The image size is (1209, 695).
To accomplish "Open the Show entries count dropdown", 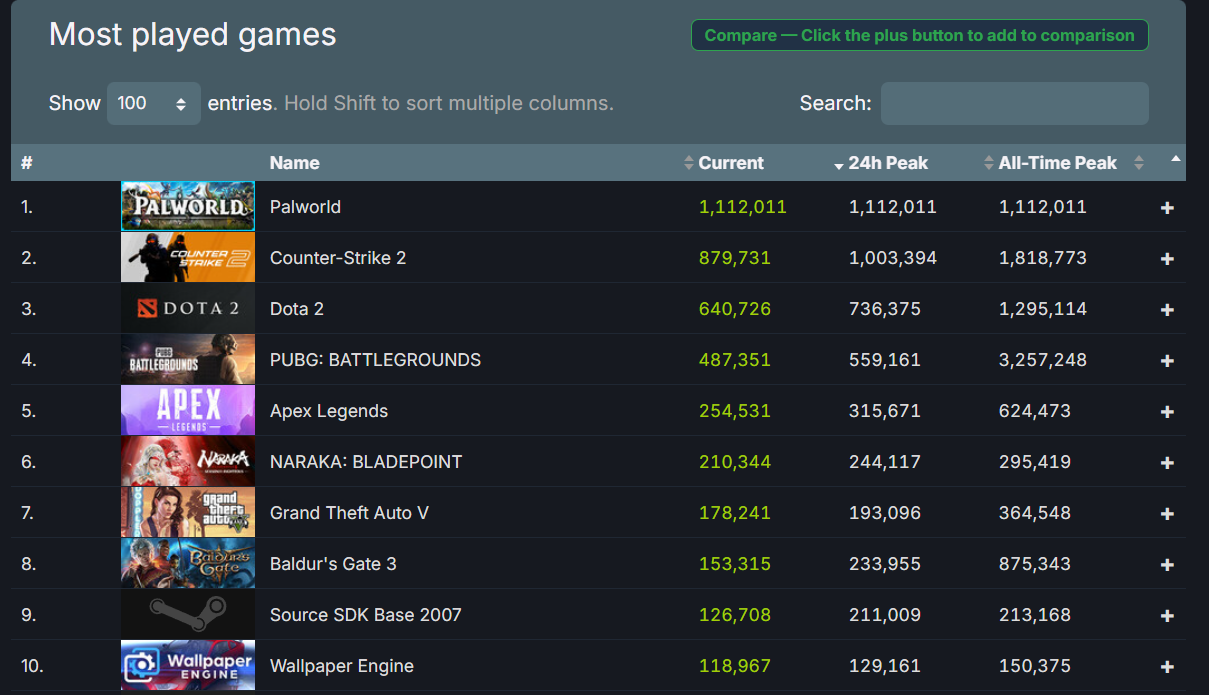I will click(x=153, y=103).
